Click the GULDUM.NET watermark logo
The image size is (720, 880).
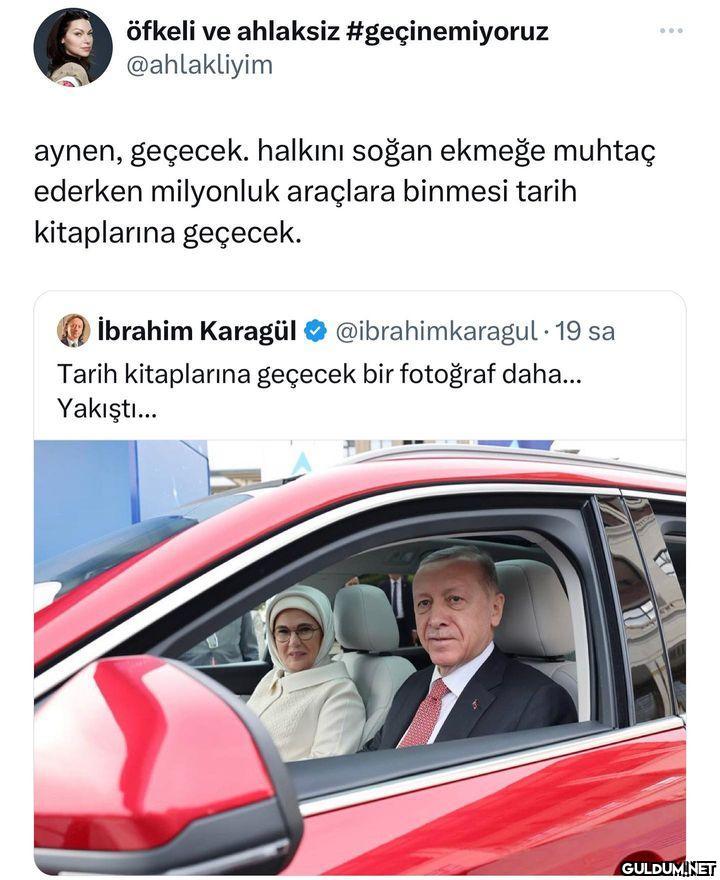pos(669,868)
